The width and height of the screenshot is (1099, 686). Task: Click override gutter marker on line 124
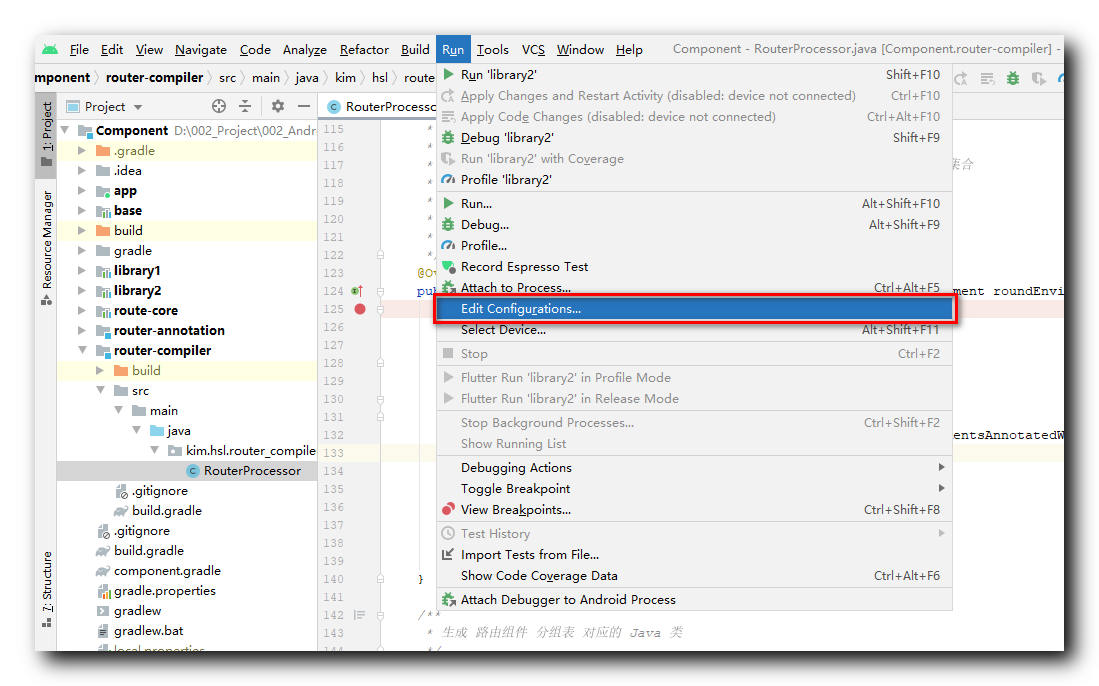click(357, 291)
